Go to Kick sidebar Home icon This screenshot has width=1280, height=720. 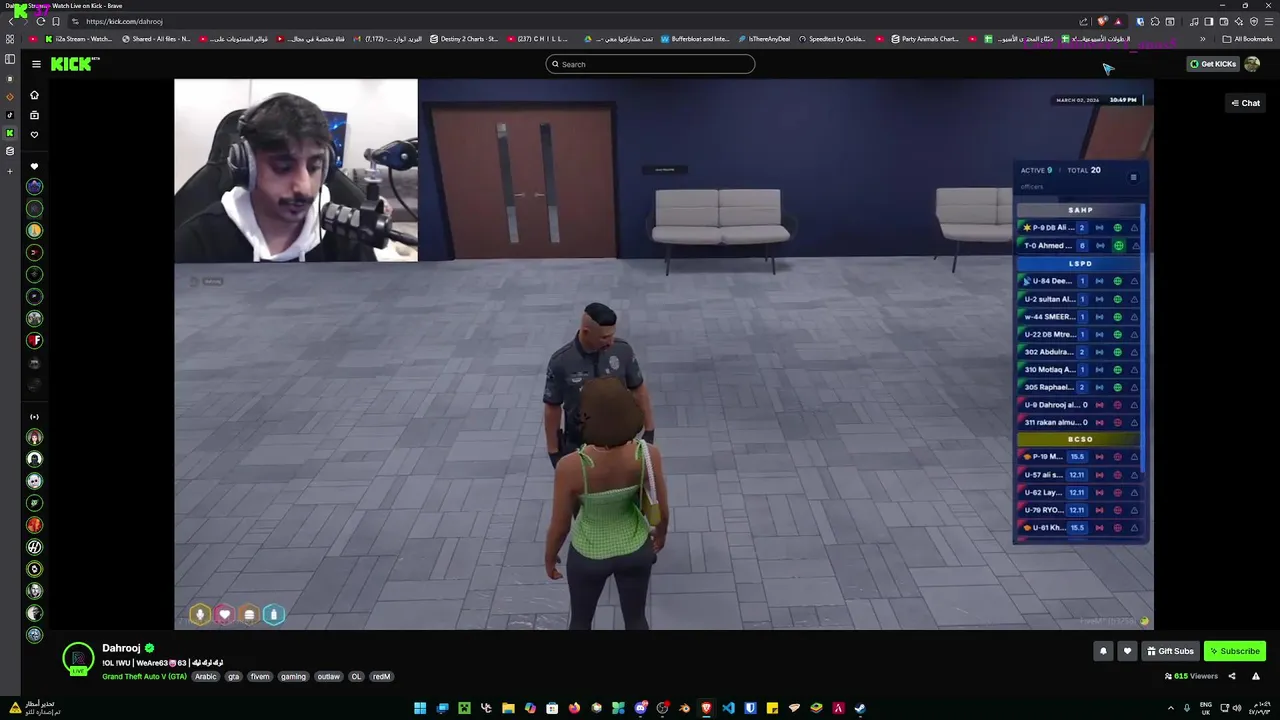point(34,95)
